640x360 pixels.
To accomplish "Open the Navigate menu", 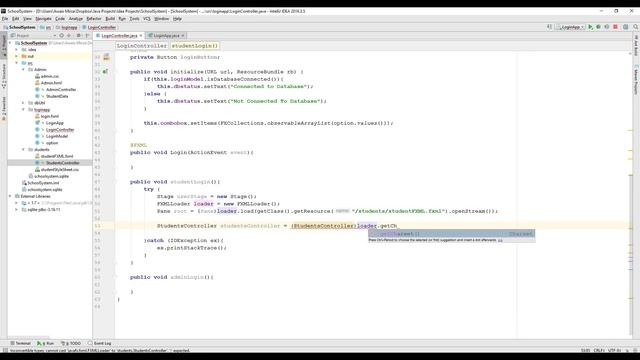I will 43,19.
